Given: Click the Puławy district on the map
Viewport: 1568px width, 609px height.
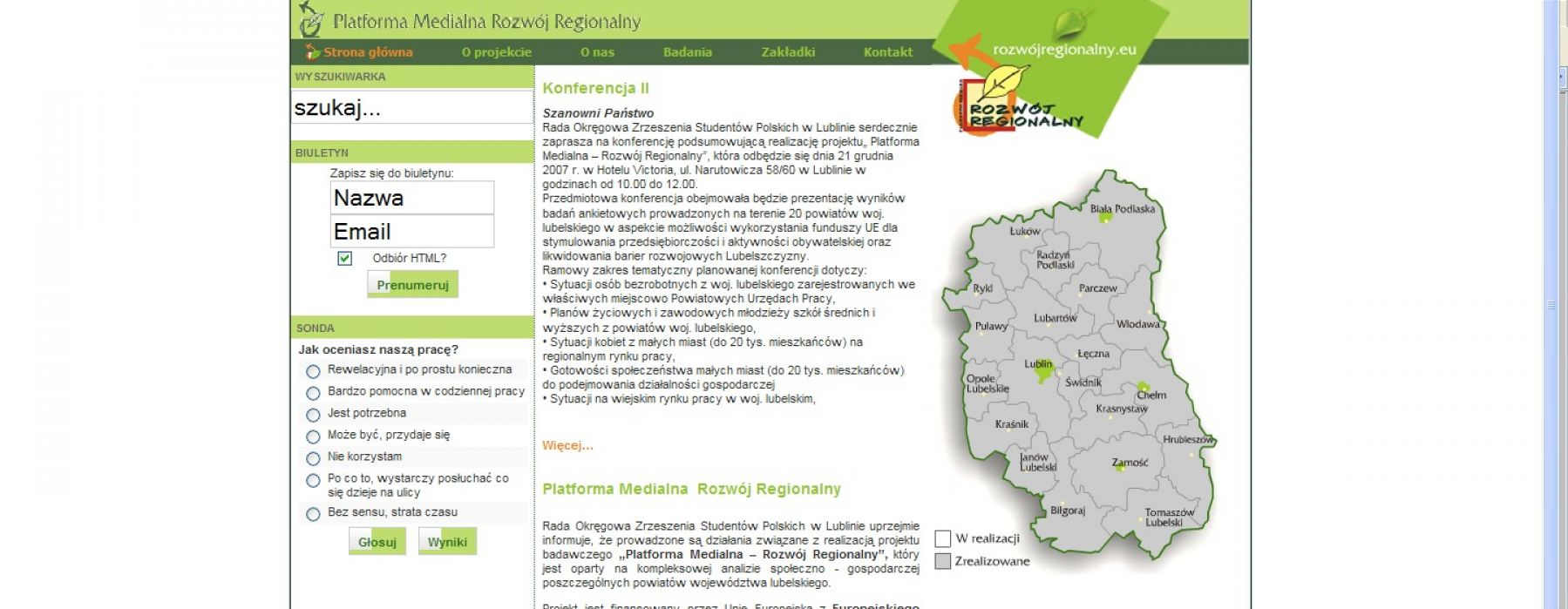Looking at the screenshot, I should [991, 327].
